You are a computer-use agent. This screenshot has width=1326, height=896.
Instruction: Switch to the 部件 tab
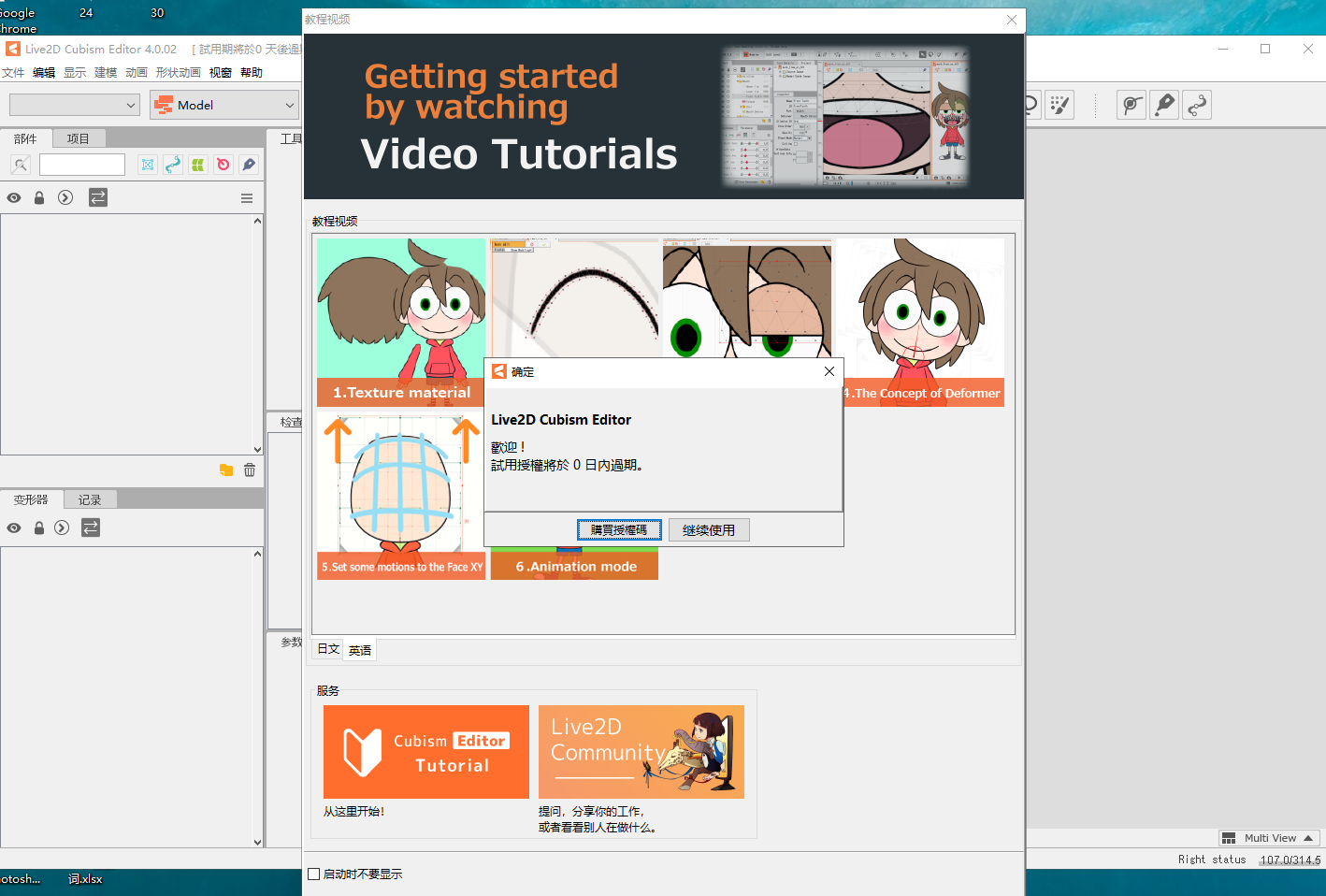pyautogui.click(x=25, y=138)
